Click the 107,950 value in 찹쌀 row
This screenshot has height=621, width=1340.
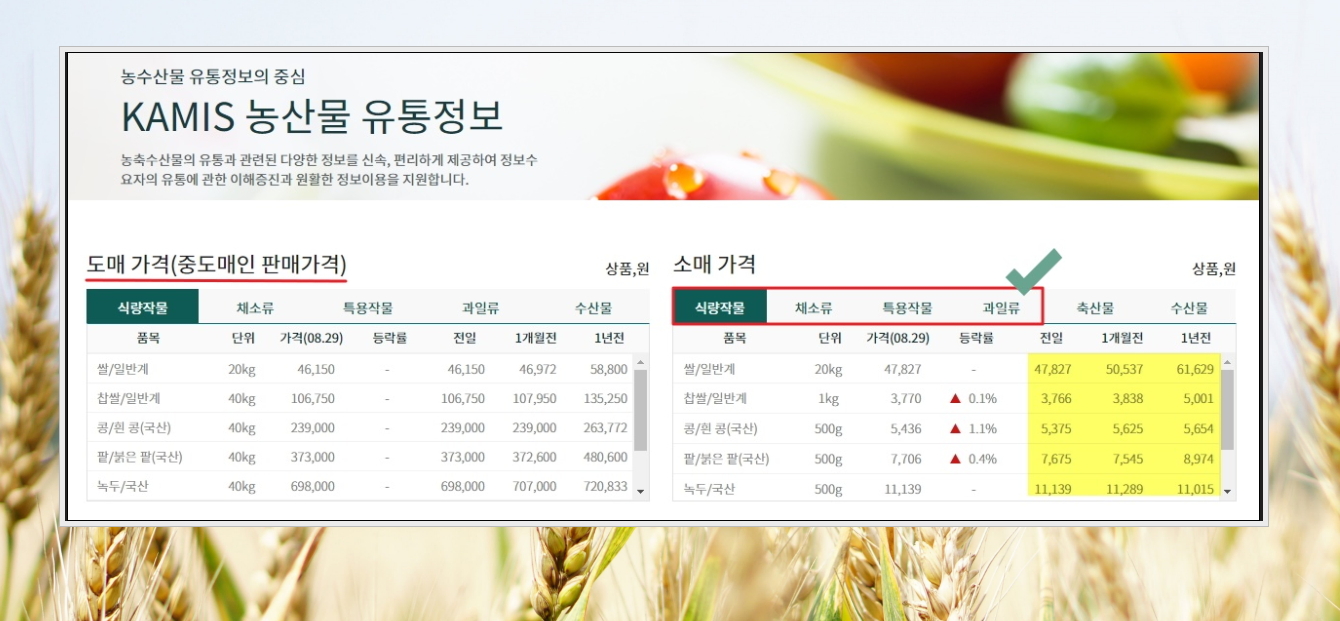click(x=534, y=398)
